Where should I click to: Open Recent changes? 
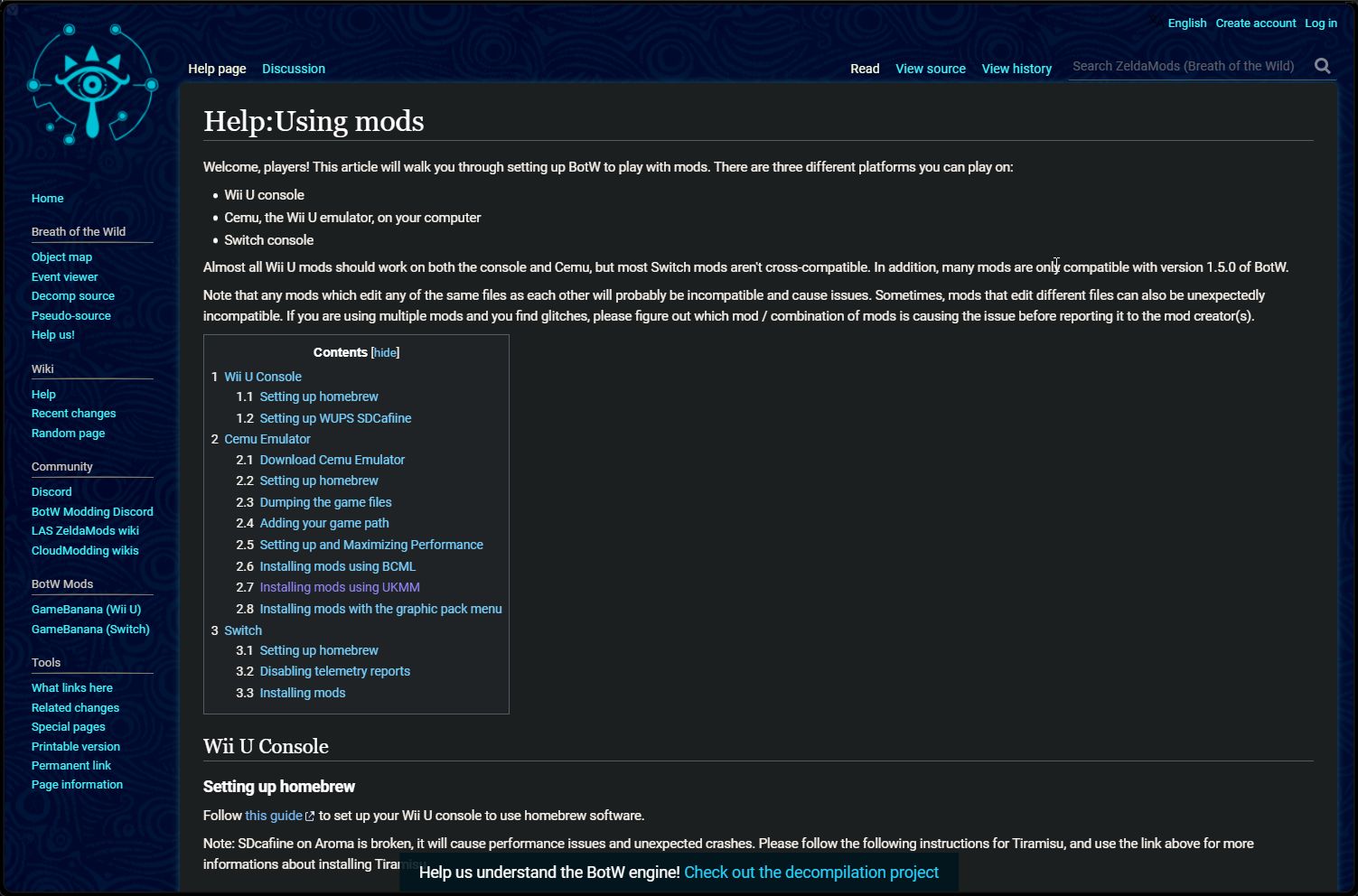(x=73, y=414)
